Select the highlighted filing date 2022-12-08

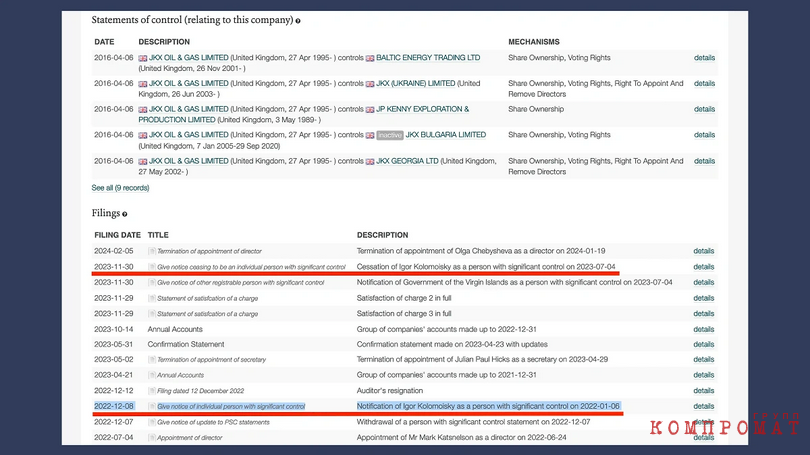click(x=114, y=406)
